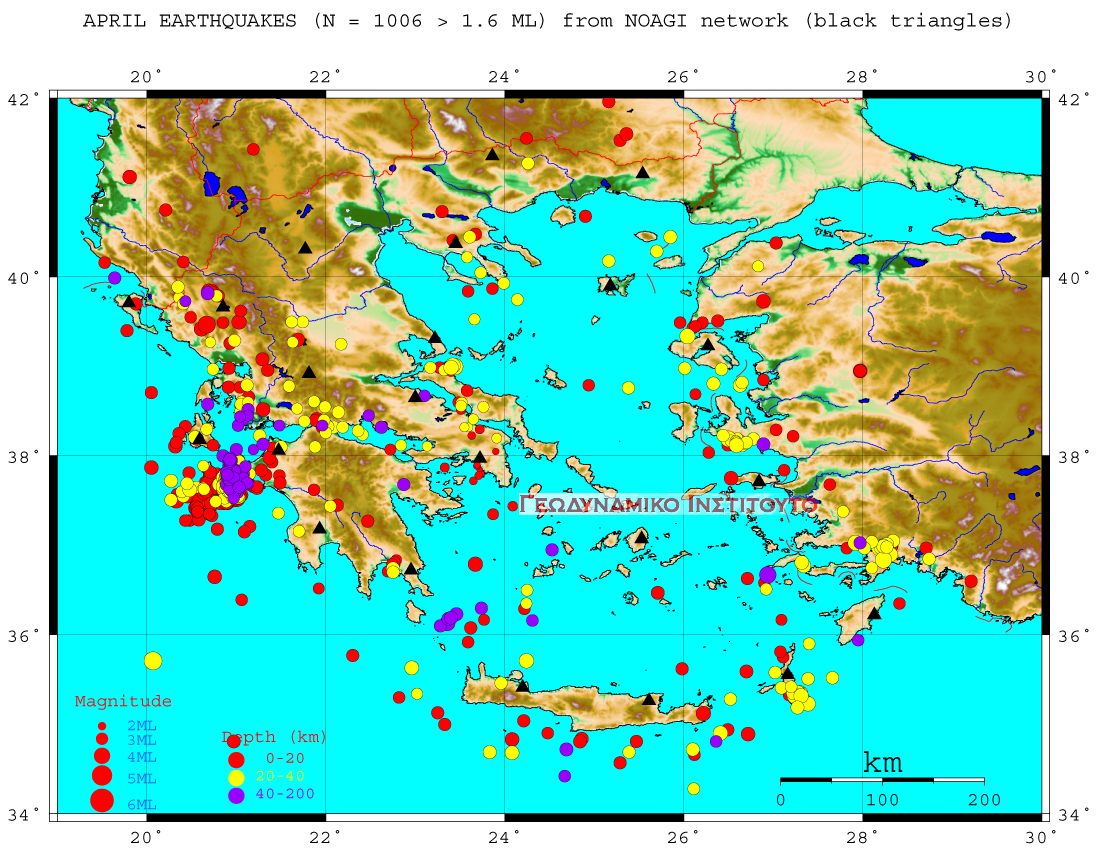Click the '5ML' legend label

coord(141,778)
